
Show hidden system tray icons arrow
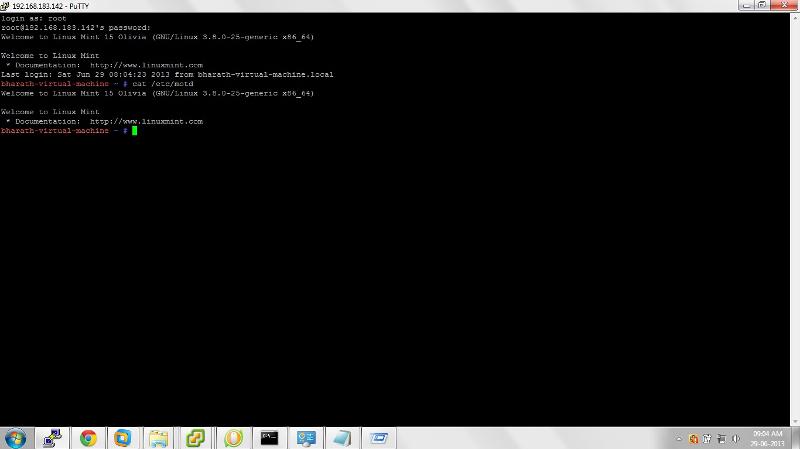click(x=679, y=439)
